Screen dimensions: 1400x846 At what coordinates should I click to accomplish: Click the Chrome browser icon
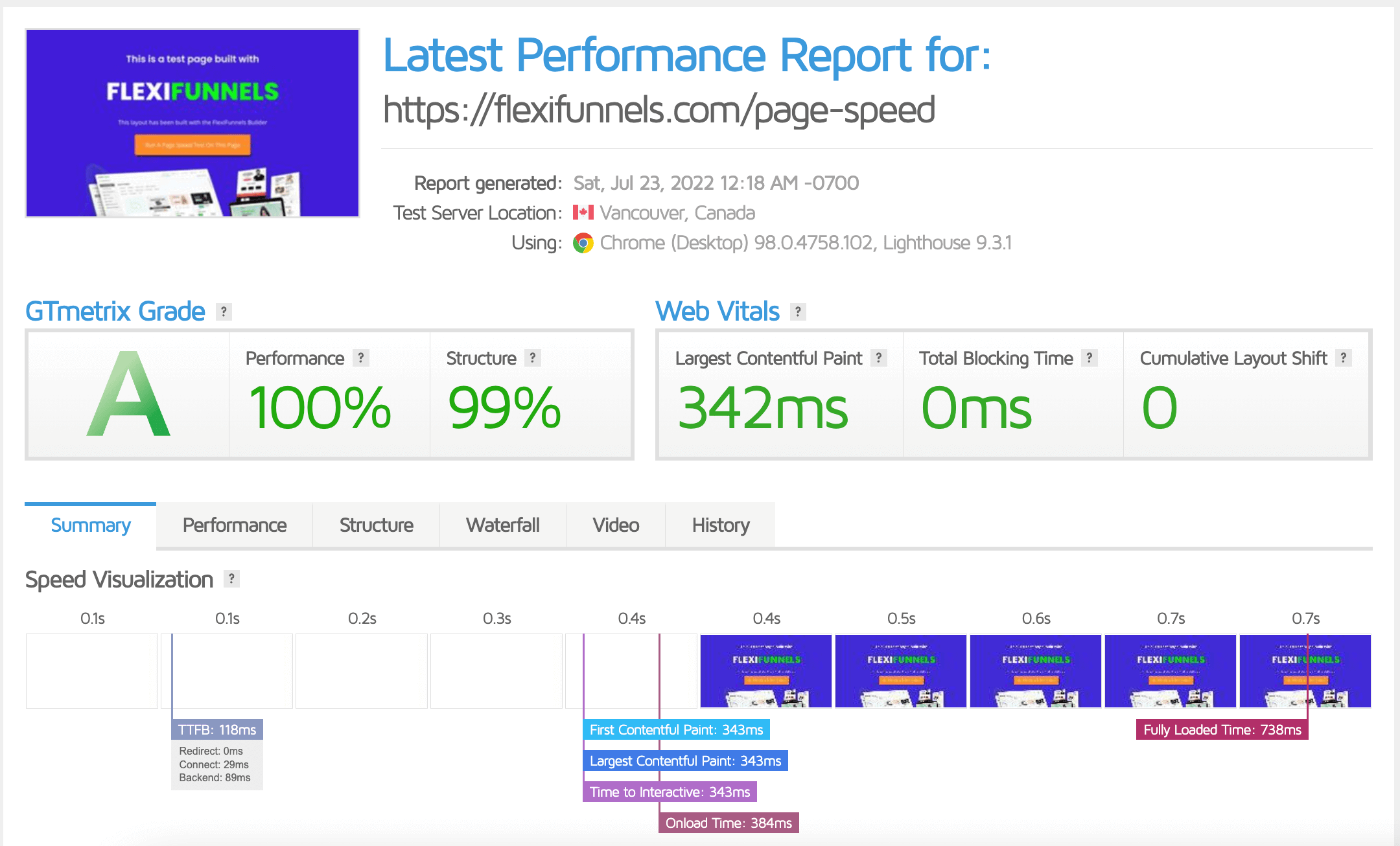583,243
